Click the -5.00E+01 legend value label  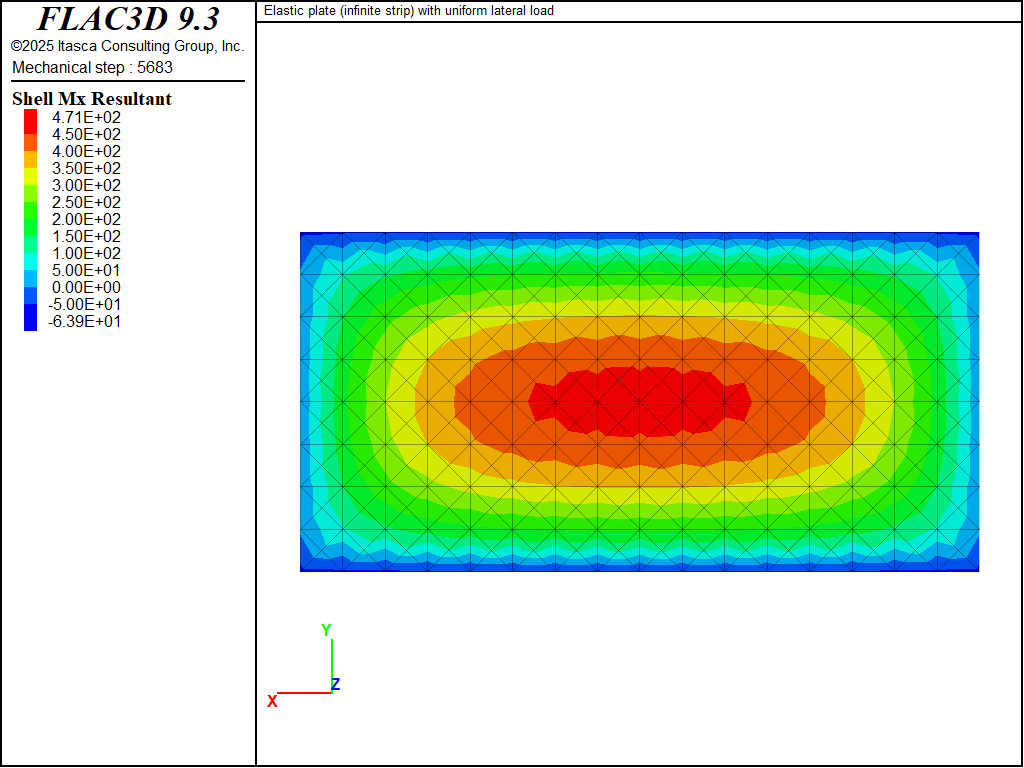point(84,304)
